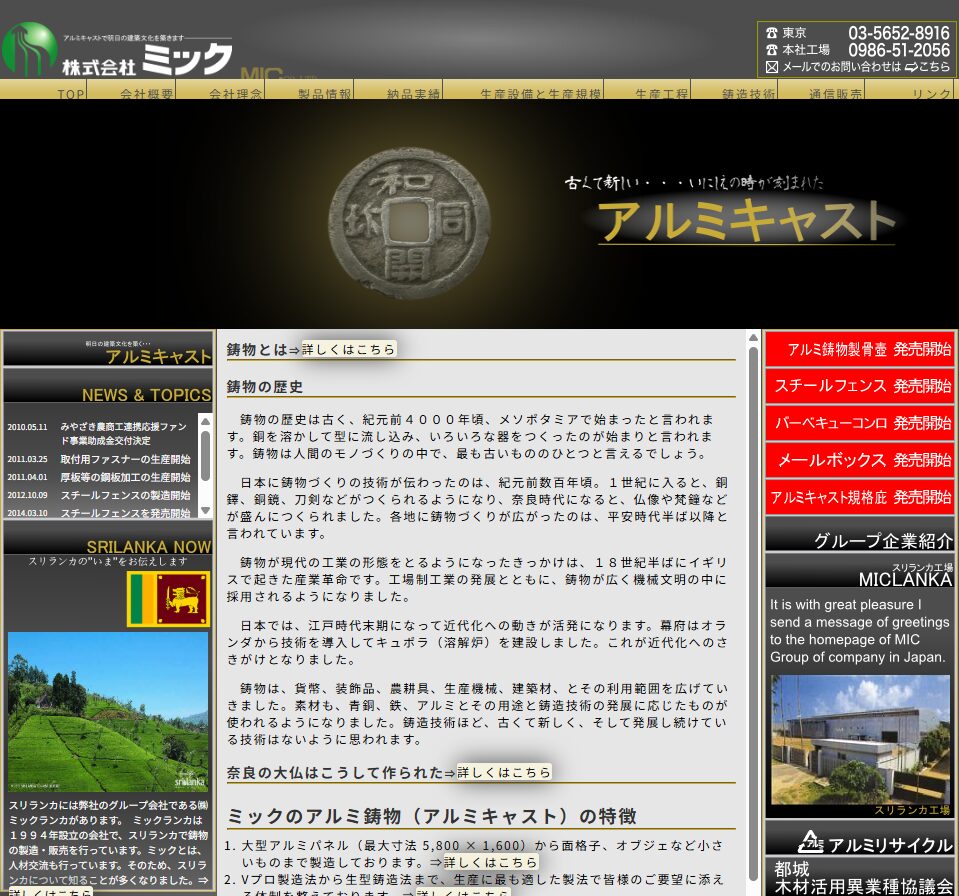Click the Sri Lanka tea plantation photo
This screenshot has height=896, width=959.
(x=108, y=711)
